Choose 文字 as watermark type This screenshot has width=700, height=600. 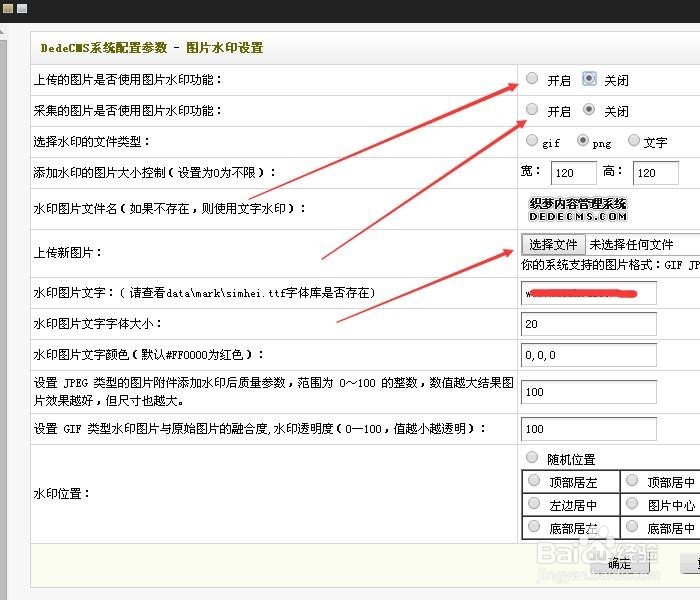click(633, 140)
